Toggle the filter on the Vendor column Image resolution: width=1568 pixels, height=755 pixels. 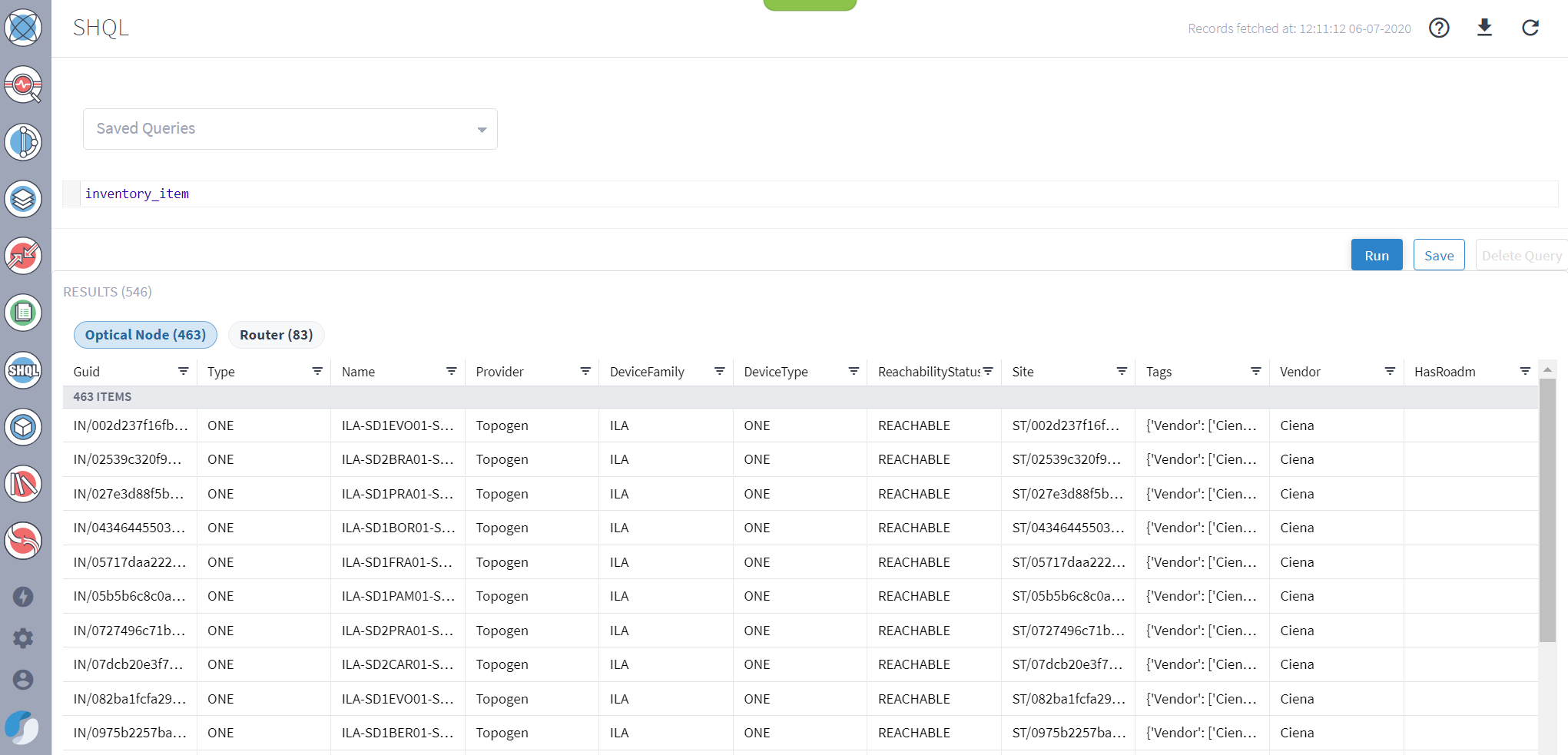click(x=1390, y=371)
